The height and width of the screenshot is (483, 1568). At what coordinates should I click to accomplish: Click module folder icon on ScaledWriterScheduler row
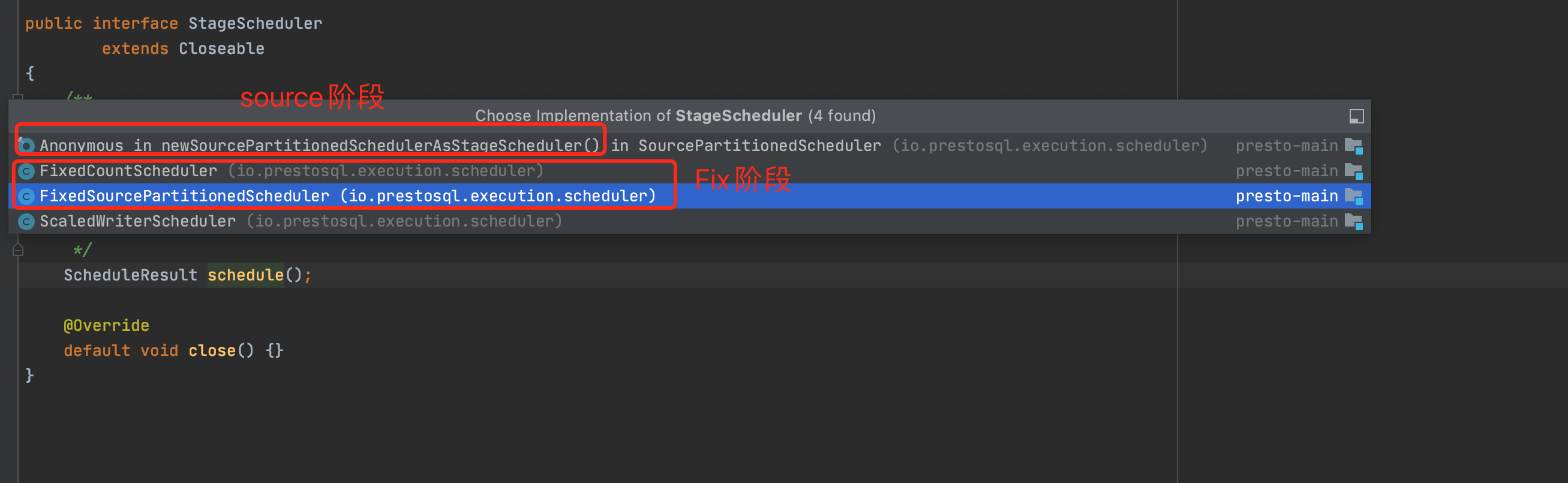click(1353, 222)
